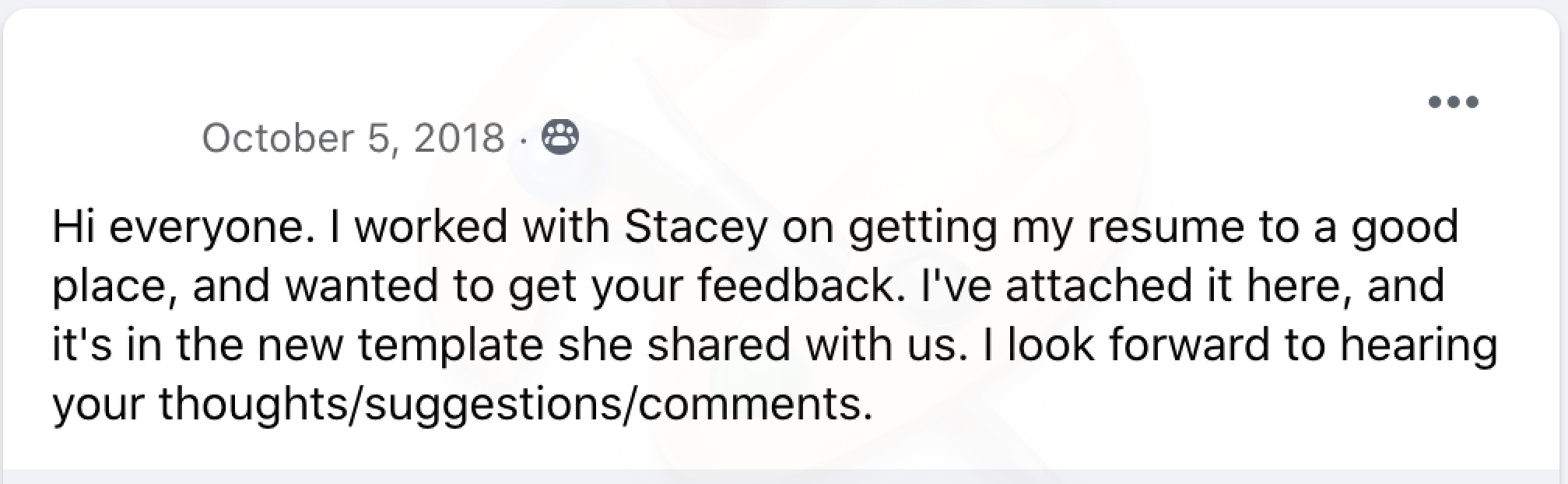This screenshot has height=484, width=1568.
Task: Click "thoughts/suggestions/comments" in the last line
Action: [x=511, y=404]
